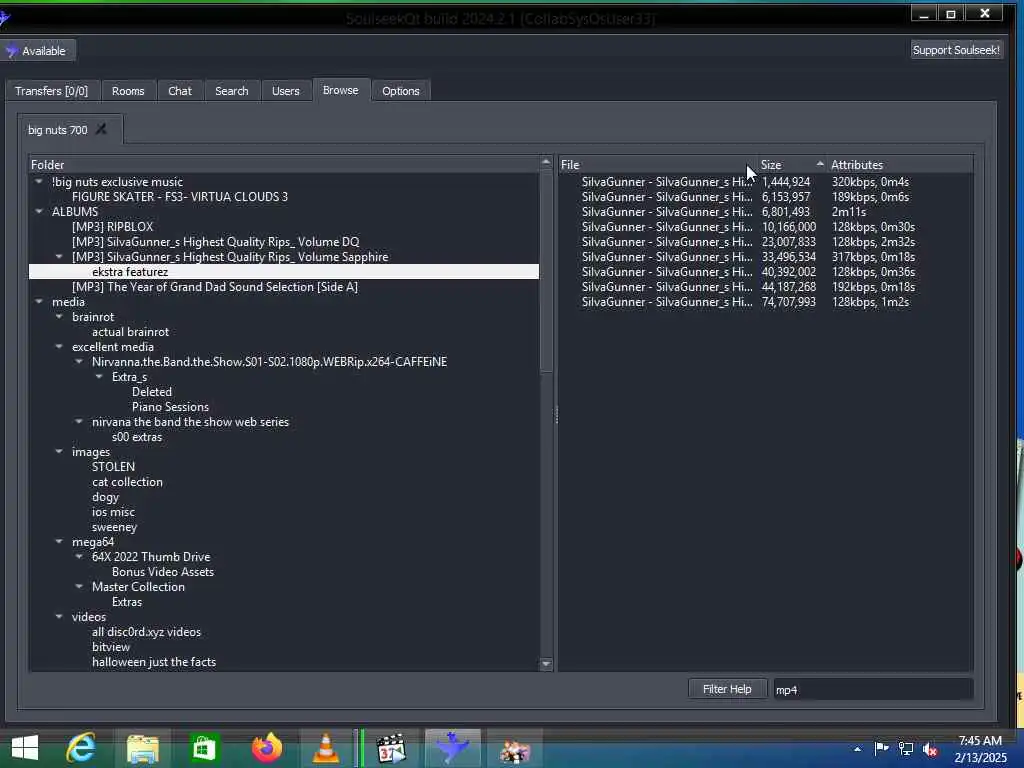Screen dimensions: 1024x768
Task: Close the big nuts 700 browse tab
Action: tap(101, 129)
